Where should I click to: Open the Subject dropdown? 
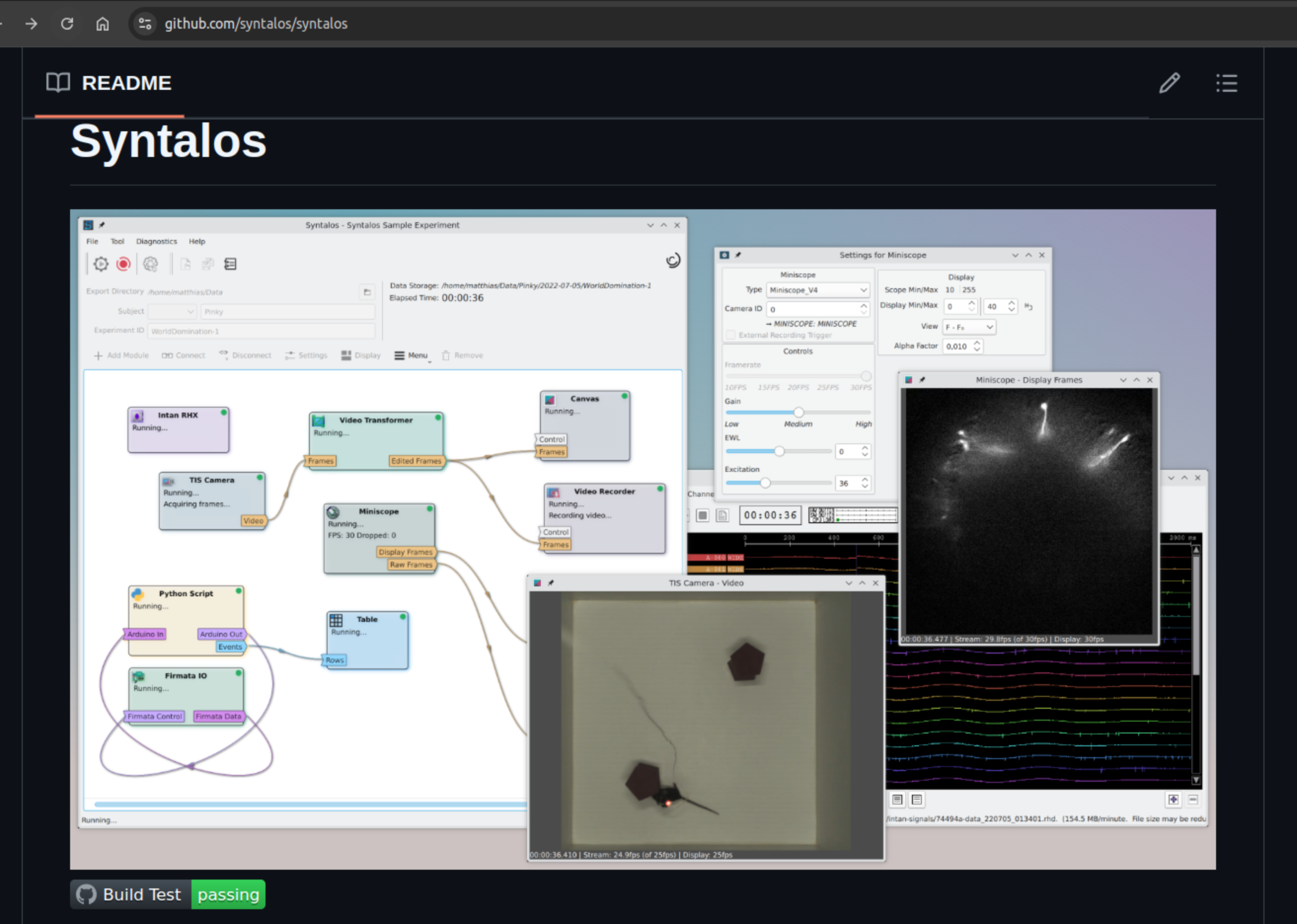click(172, 311)
